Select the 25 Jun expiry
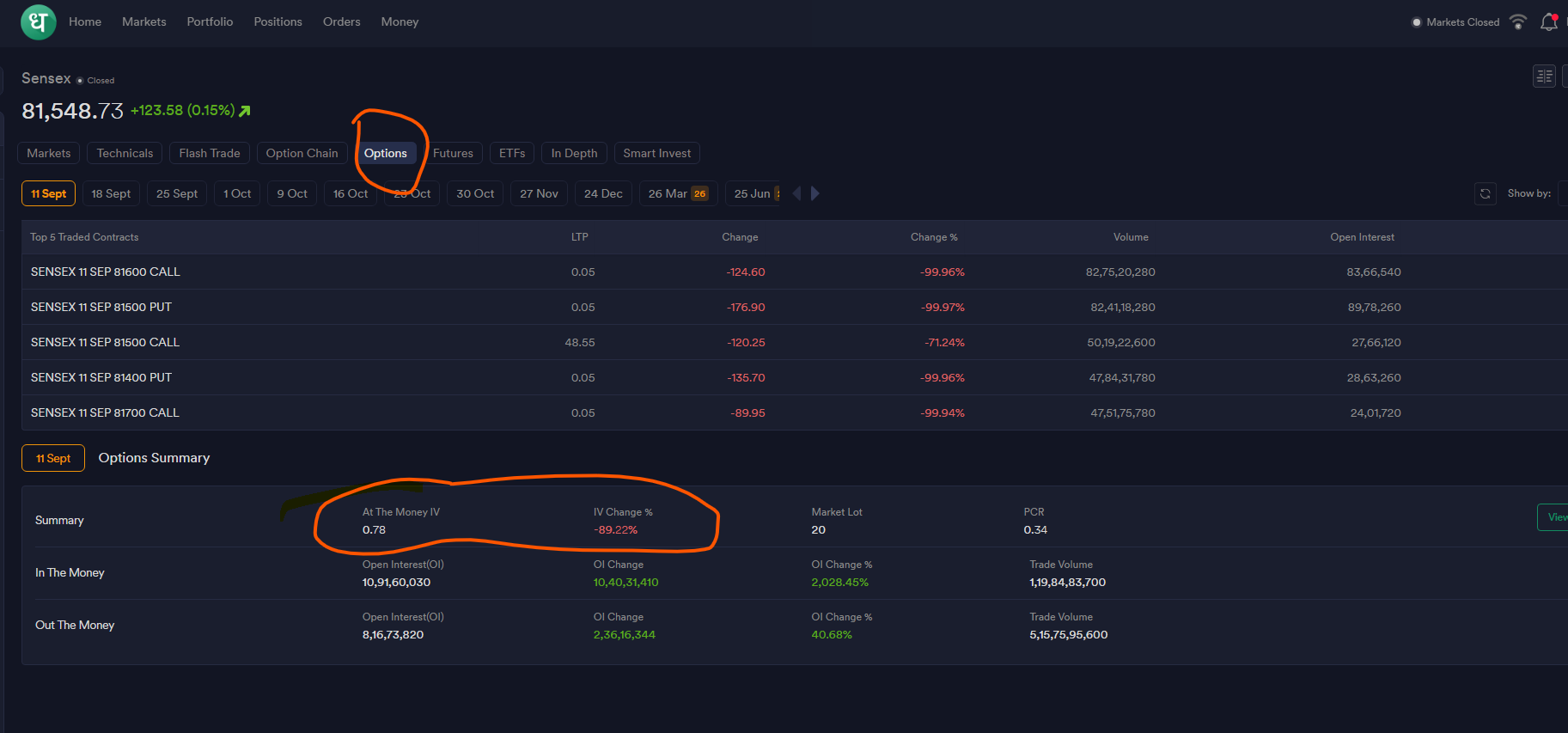This screenshot has height=733, width=1568. pyautogui.click(x=753, y=193)
